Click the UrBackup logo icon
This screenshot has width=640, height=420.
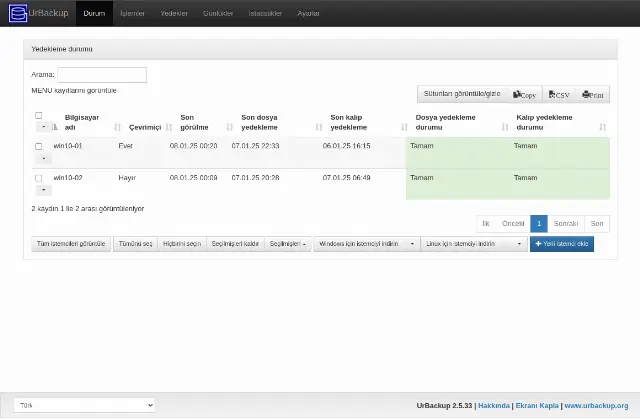(18, 13)
